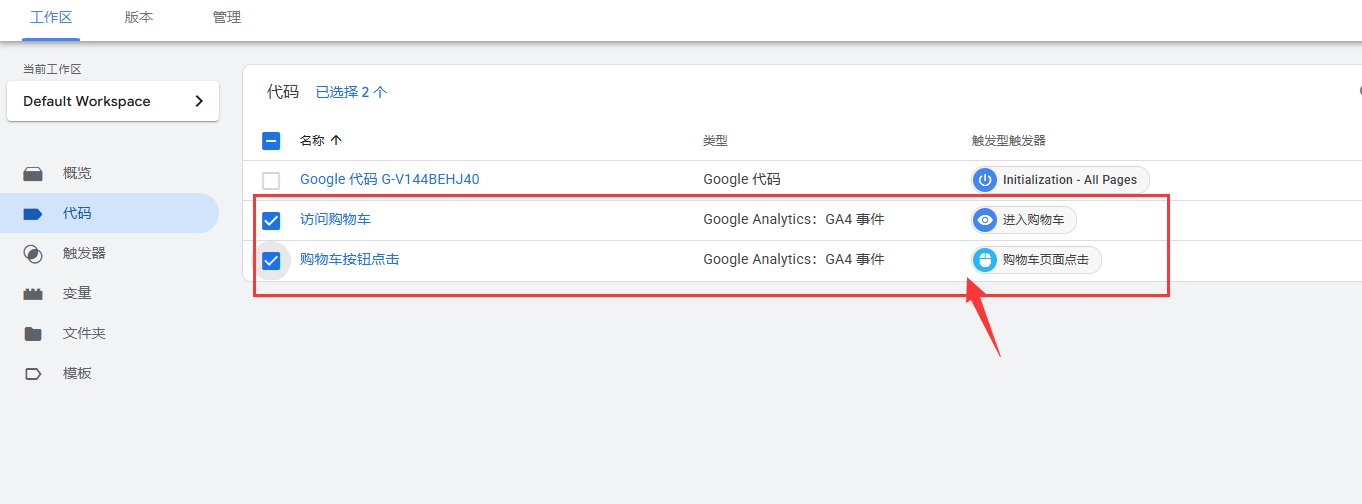Click the eye icon on 进入购物车 trigger

point(985,220)
